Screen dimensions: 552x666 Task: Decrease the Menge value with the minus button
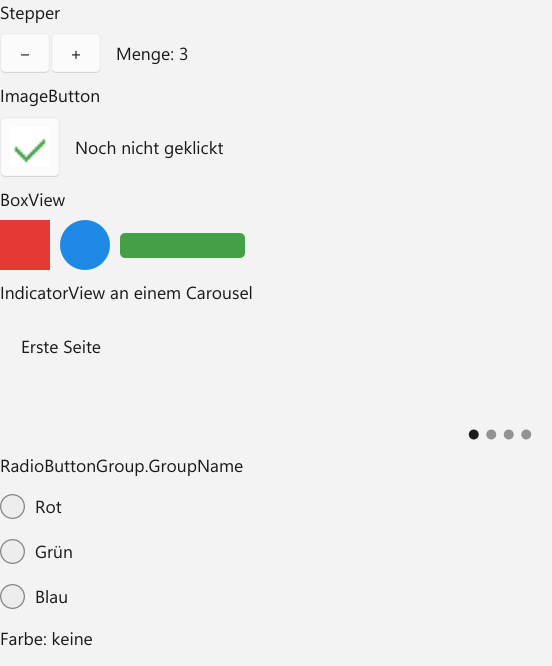pyautogui.click(x=25, y=54)
